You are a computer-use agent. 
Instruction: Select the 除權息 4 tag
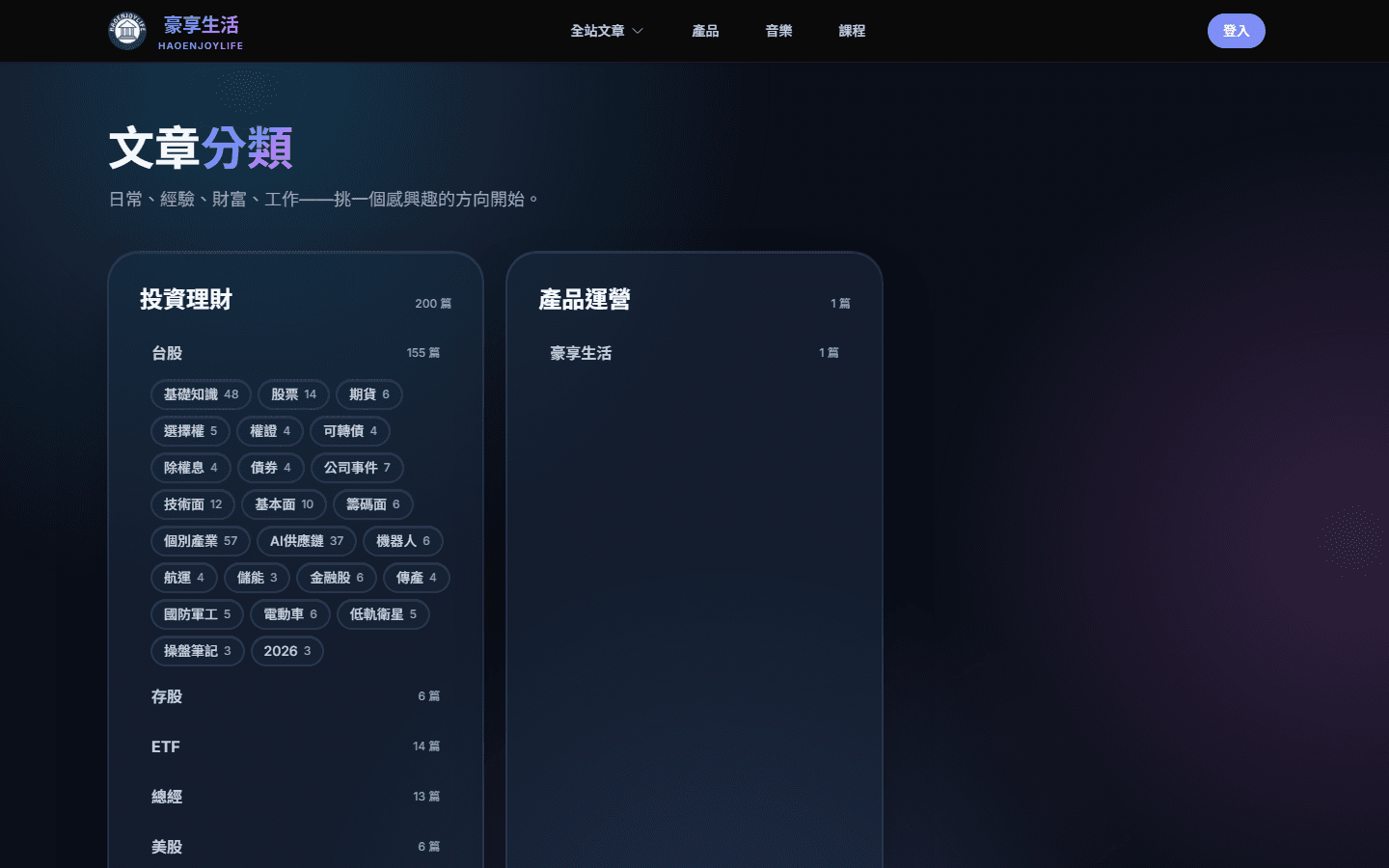[x=190, y=468]
